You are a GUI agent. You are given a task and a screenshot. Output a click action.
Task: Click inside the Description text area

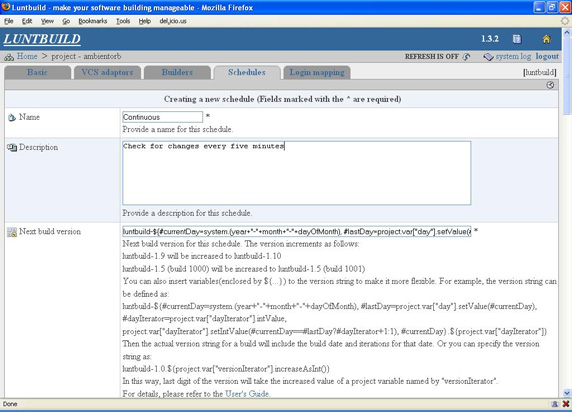coord(297,173)
